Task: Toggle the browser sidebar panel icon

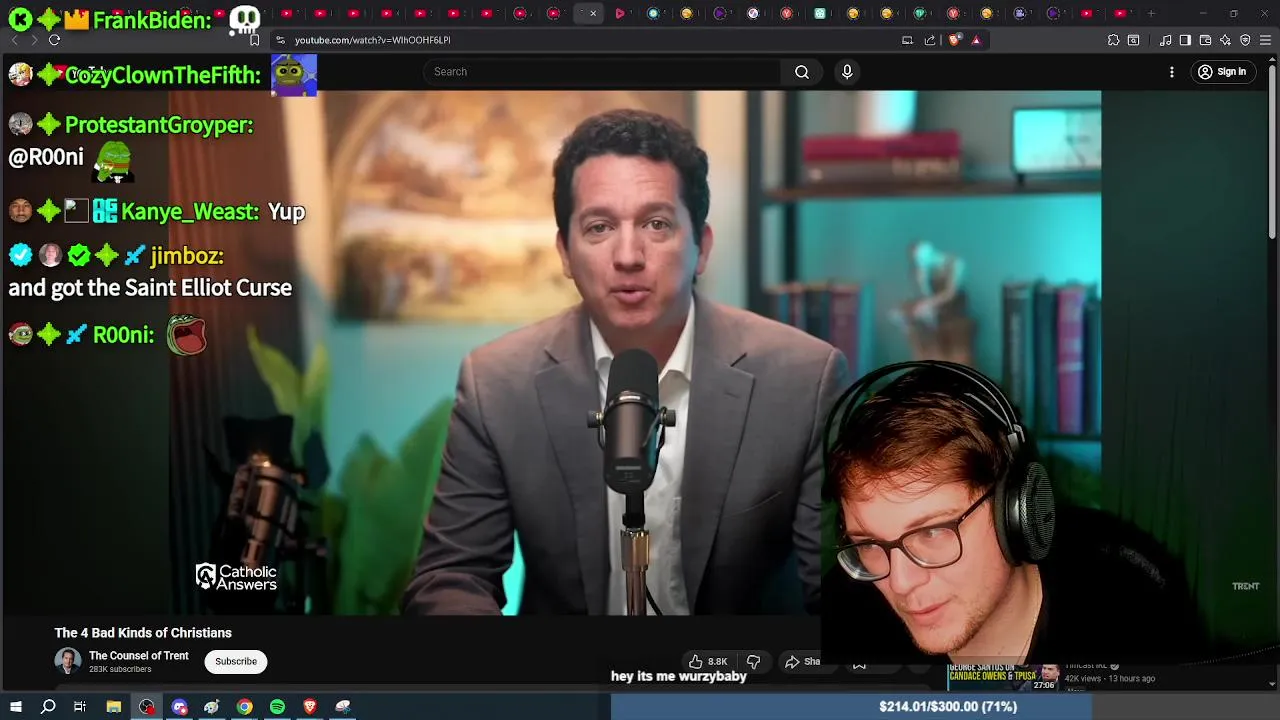Action: pyautogui.click(x=1185, y=40)
